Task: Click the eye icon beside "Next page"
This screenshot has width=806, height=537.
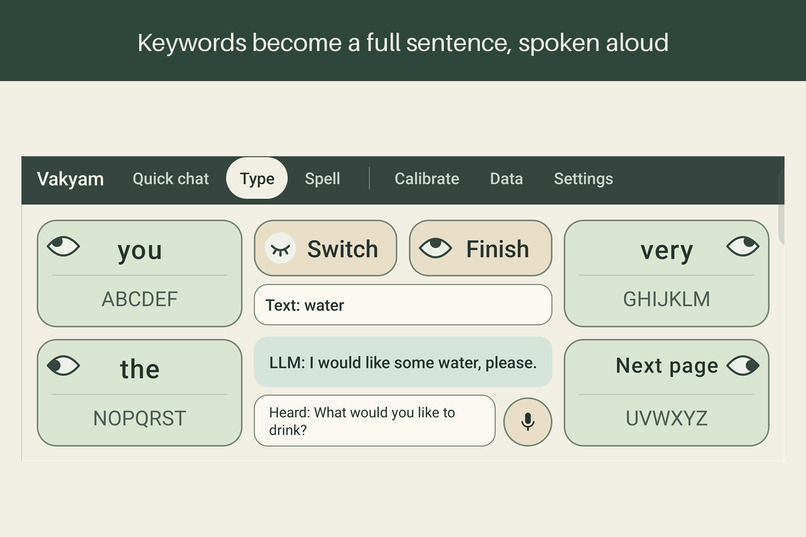Action: 743,366
